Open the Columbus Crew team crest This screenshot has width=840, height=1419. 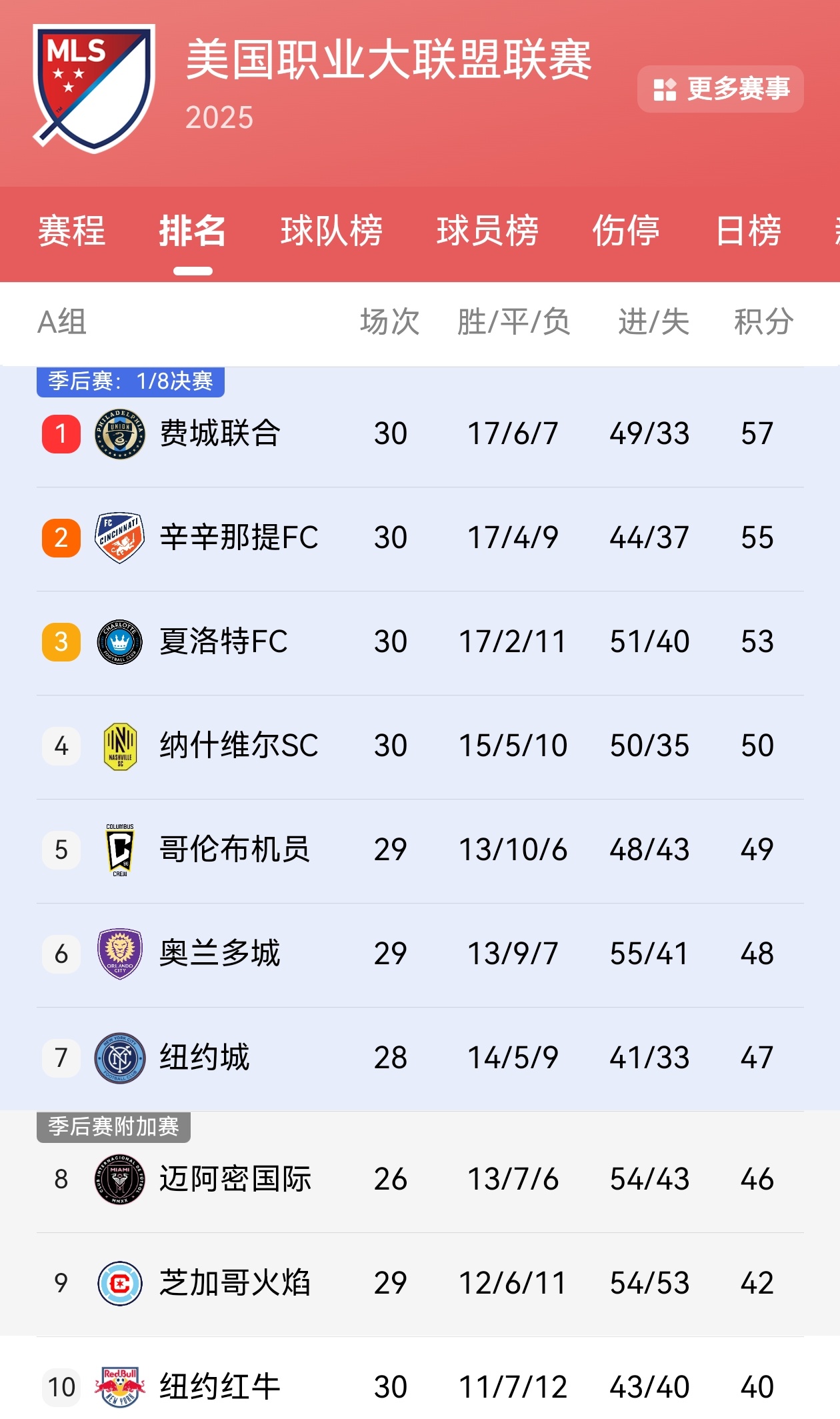pos(120,850)
